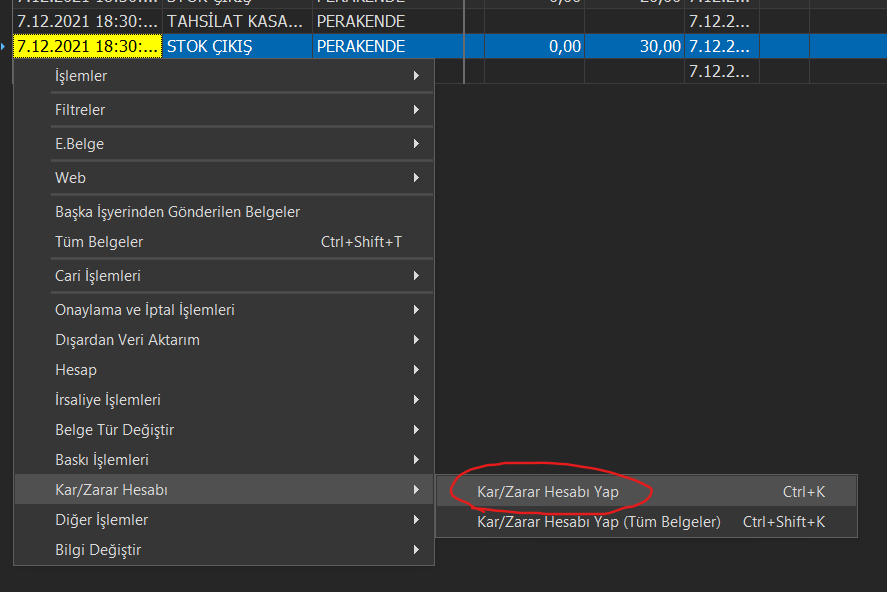Open the İşlemler submenu
887x592 pixels.
81,76
